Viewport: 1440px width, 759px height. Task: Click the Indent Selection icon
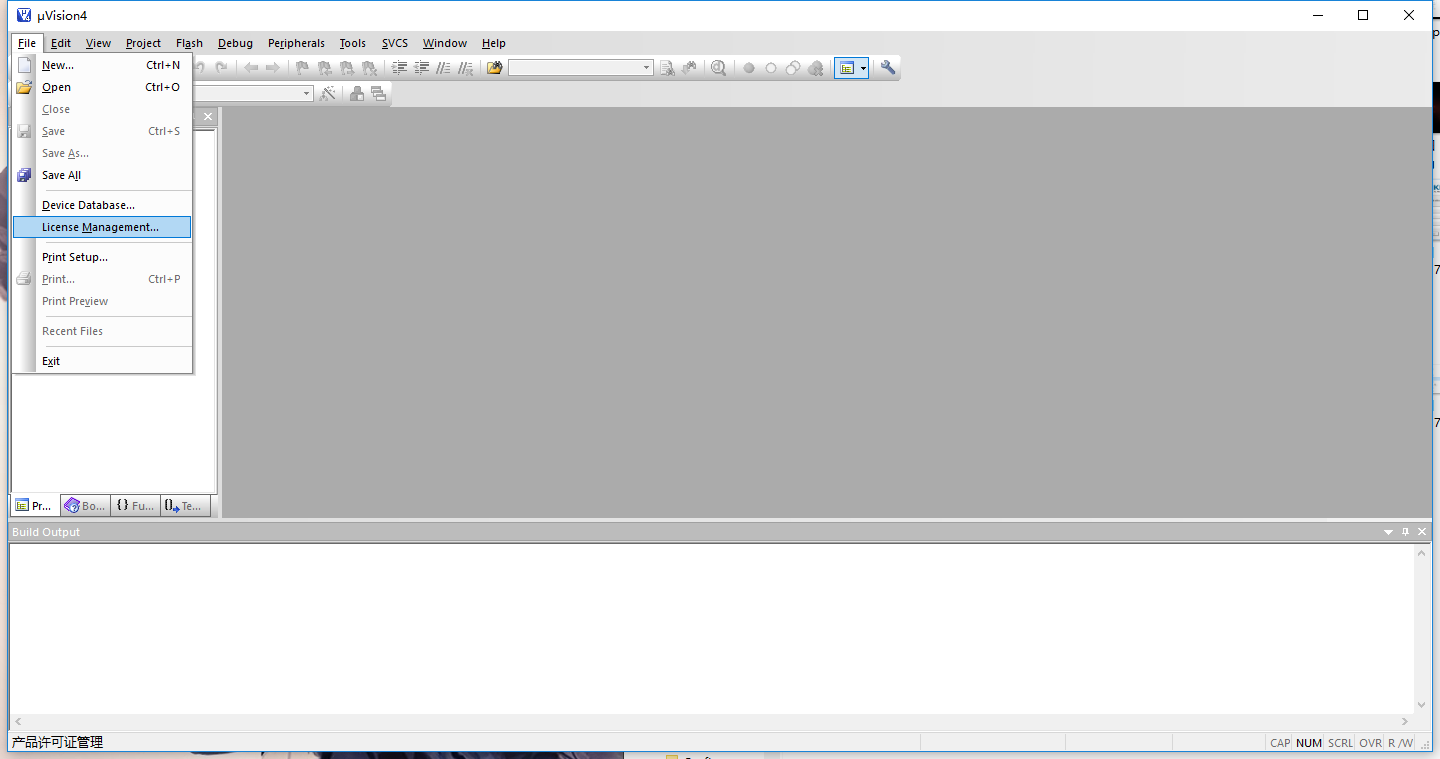pos(399,68)
